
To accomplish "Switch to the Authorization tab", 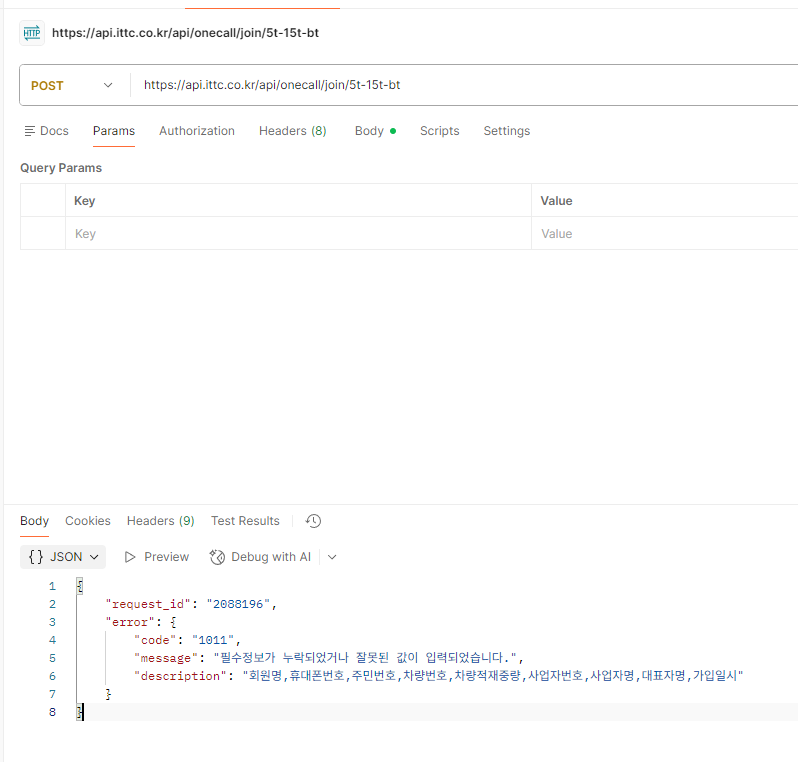I will coord(196,131).
